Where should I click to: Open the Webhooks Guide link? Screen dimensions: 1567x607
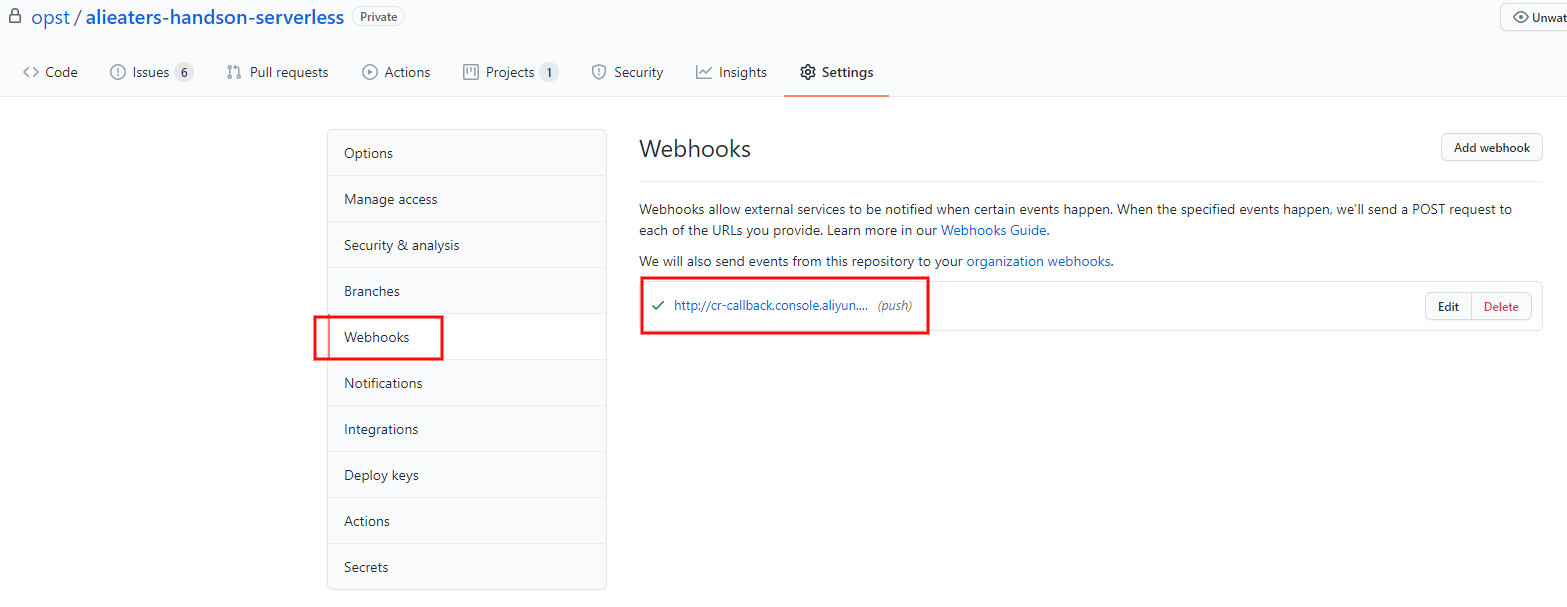[x=993, y=230]
